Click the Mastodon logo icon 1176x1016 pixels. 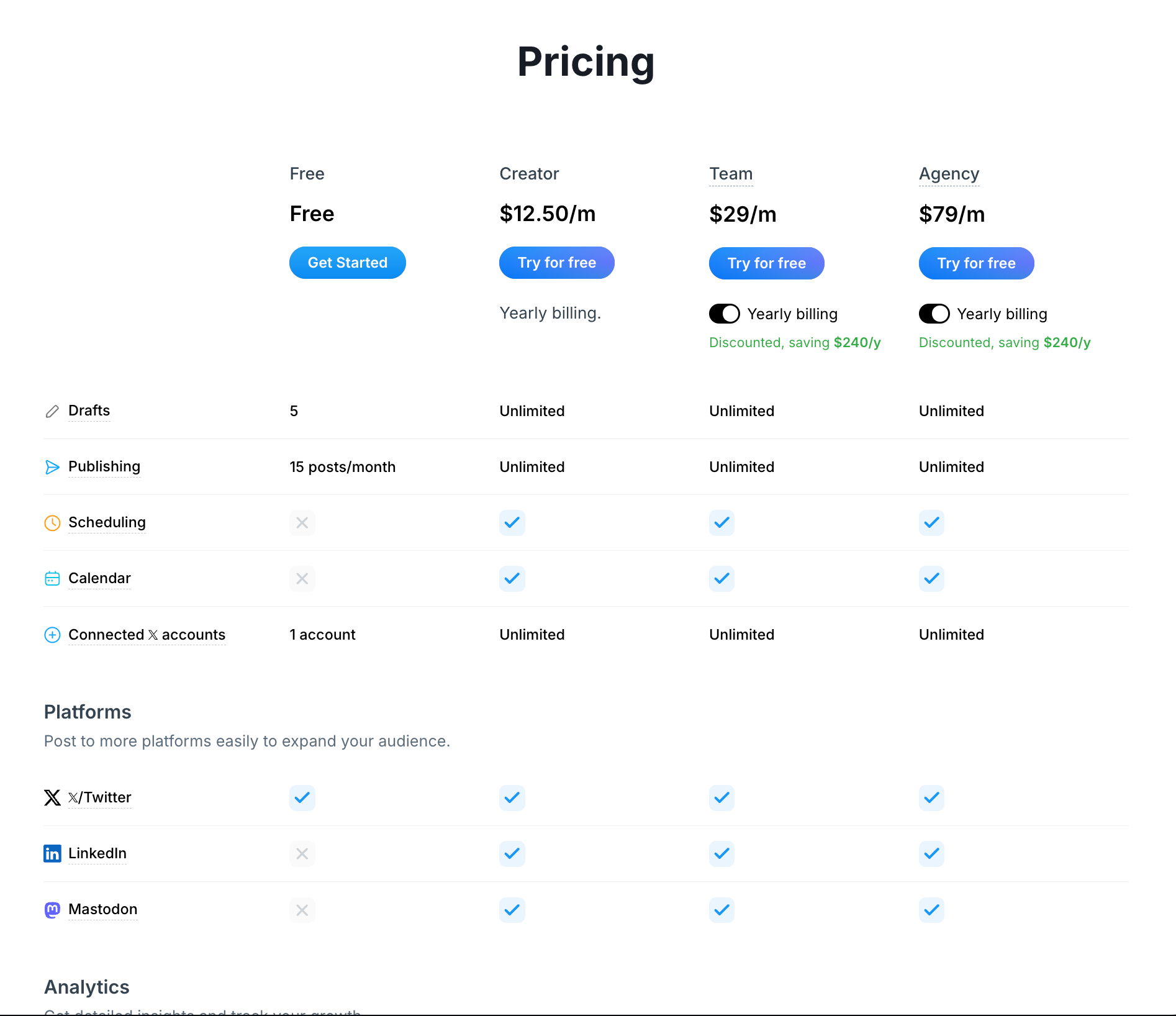click(52, 910)
